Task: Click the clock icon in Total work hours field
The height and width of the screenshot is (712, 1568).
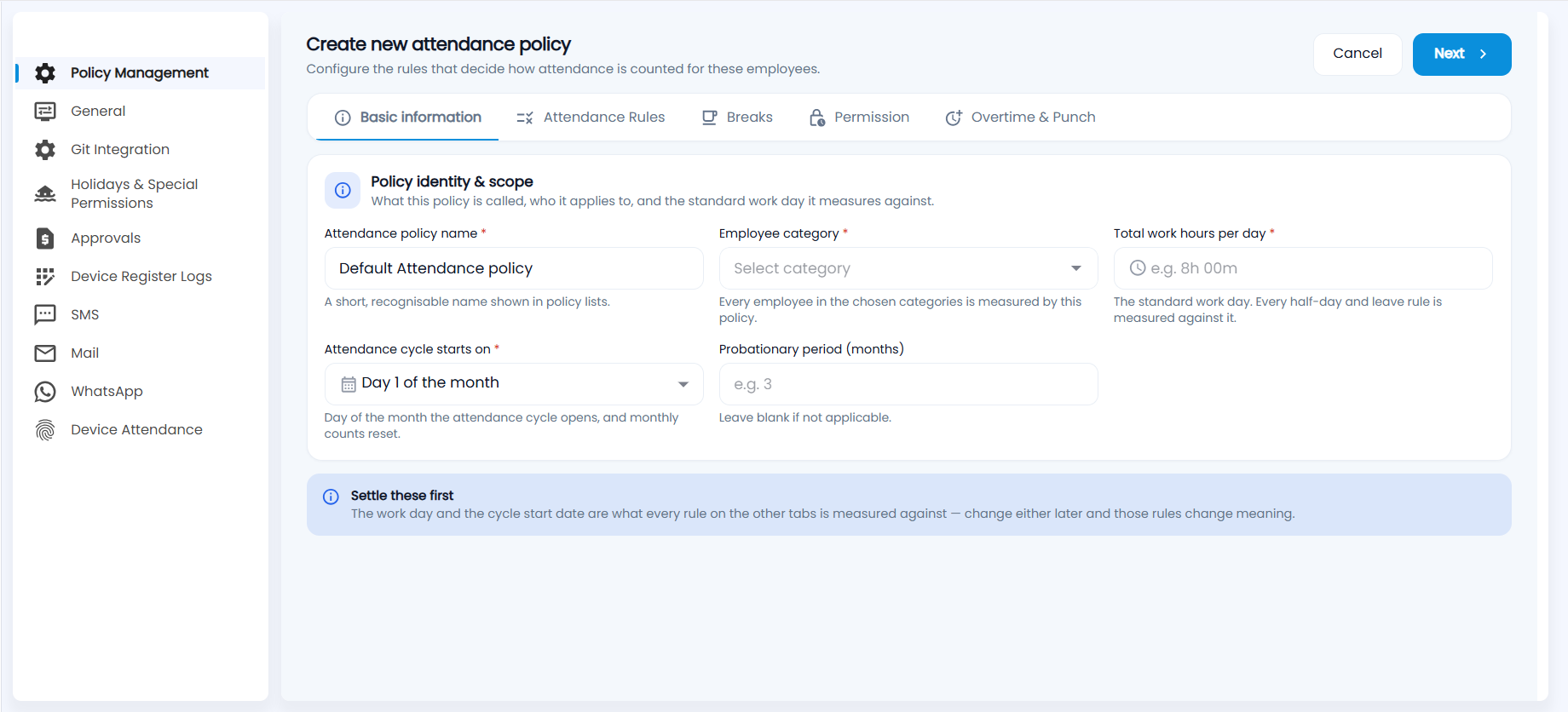Action: pos(1138,268)
